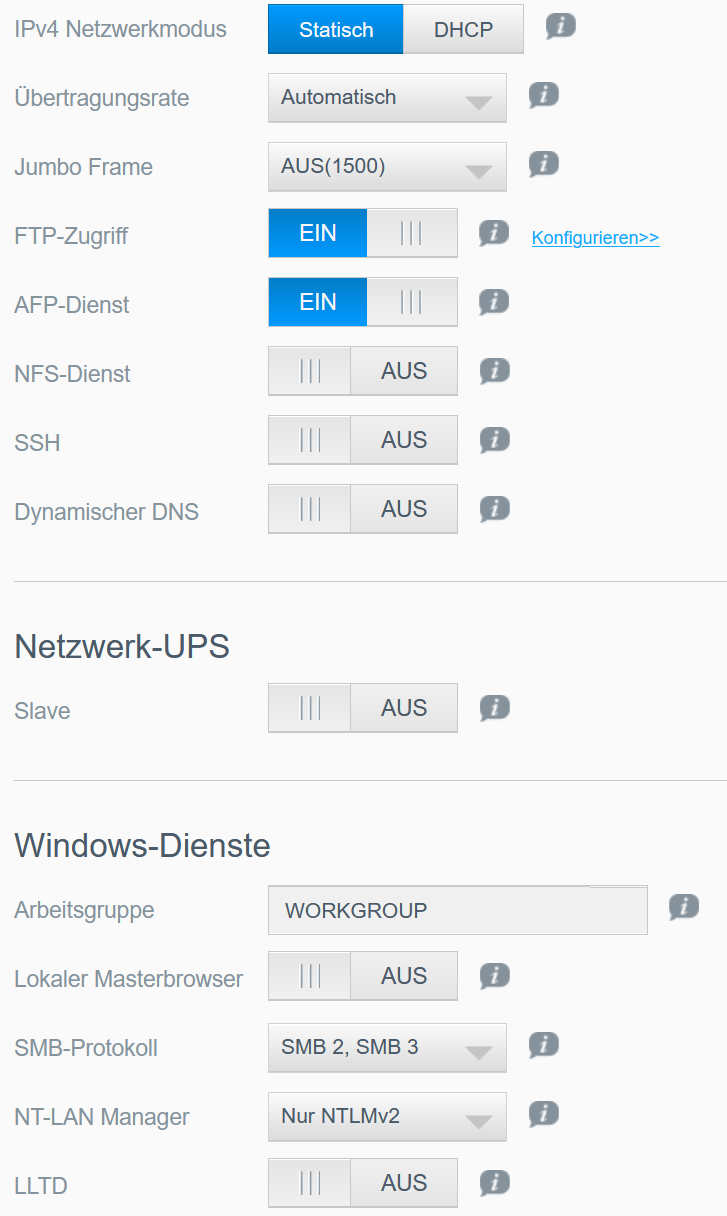Enable the NFS-Dienst toggle
The width and height of the screenshot is (727, 1216).
click(x=363, y=371)
